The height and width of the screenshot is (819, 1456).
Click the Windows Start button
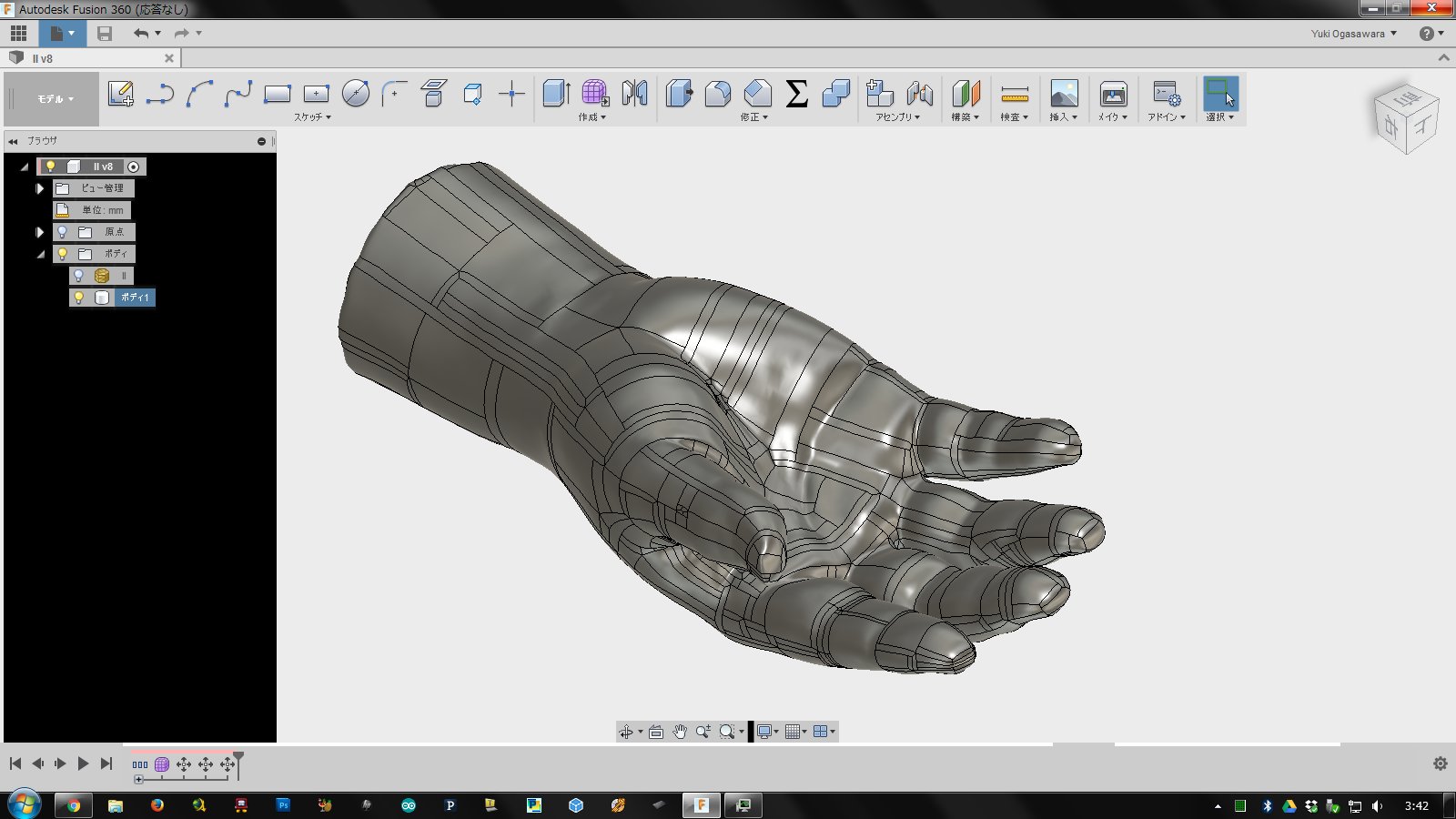[24, 804]
